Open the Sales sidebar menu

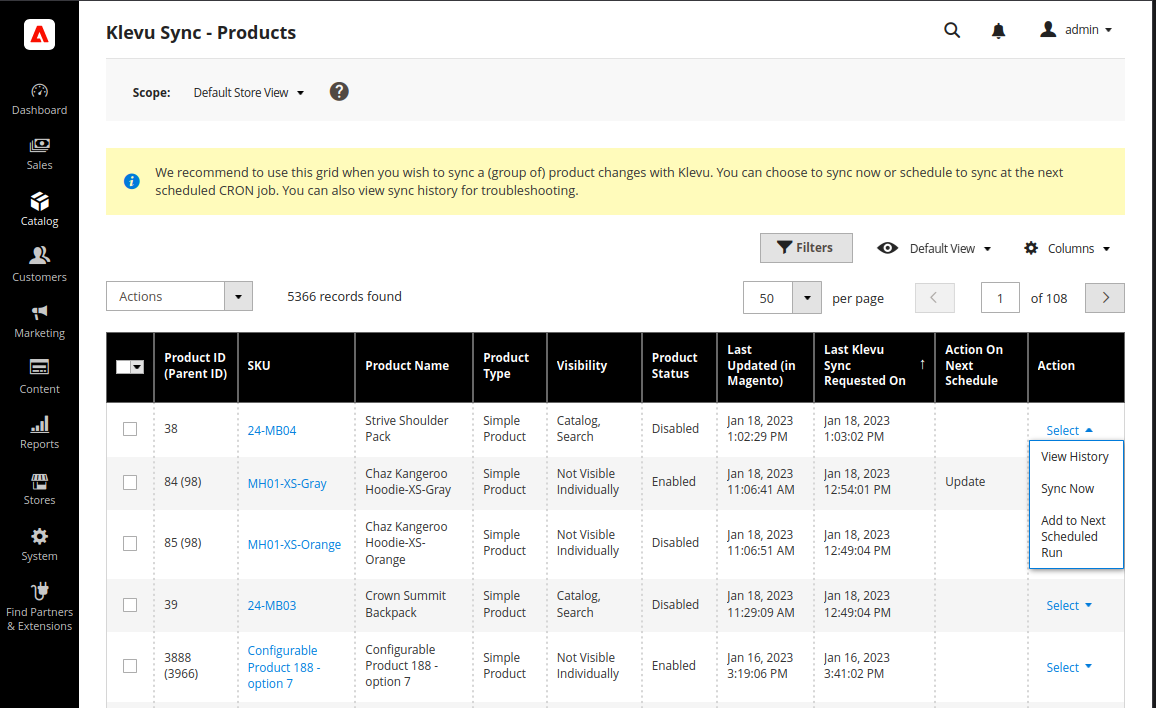point(39,155)
